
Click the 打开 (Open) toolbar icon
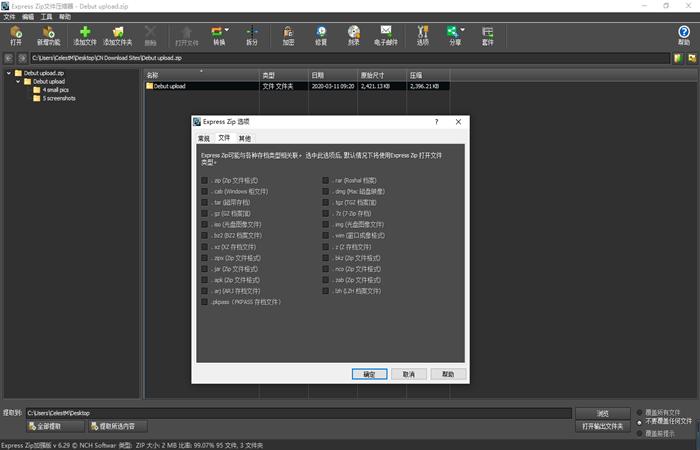click(15, 36)
